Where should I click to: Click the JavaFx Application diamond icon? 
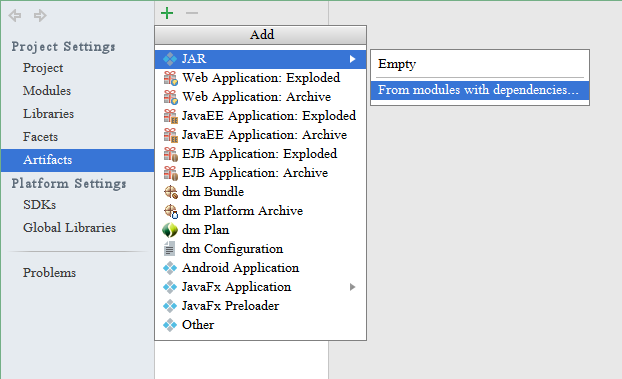(170, 287)
